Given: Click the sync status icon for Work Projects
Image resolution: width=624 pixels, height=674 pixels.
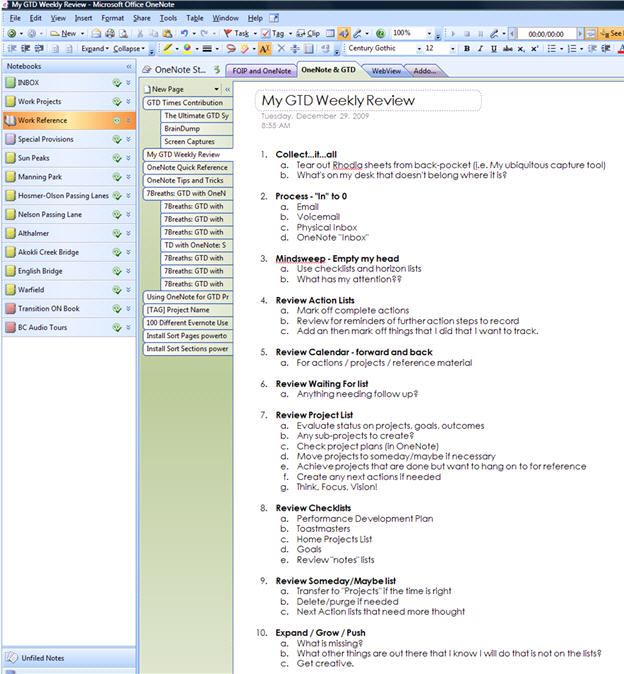Looking at the screenshot, I should click(117, 101).
